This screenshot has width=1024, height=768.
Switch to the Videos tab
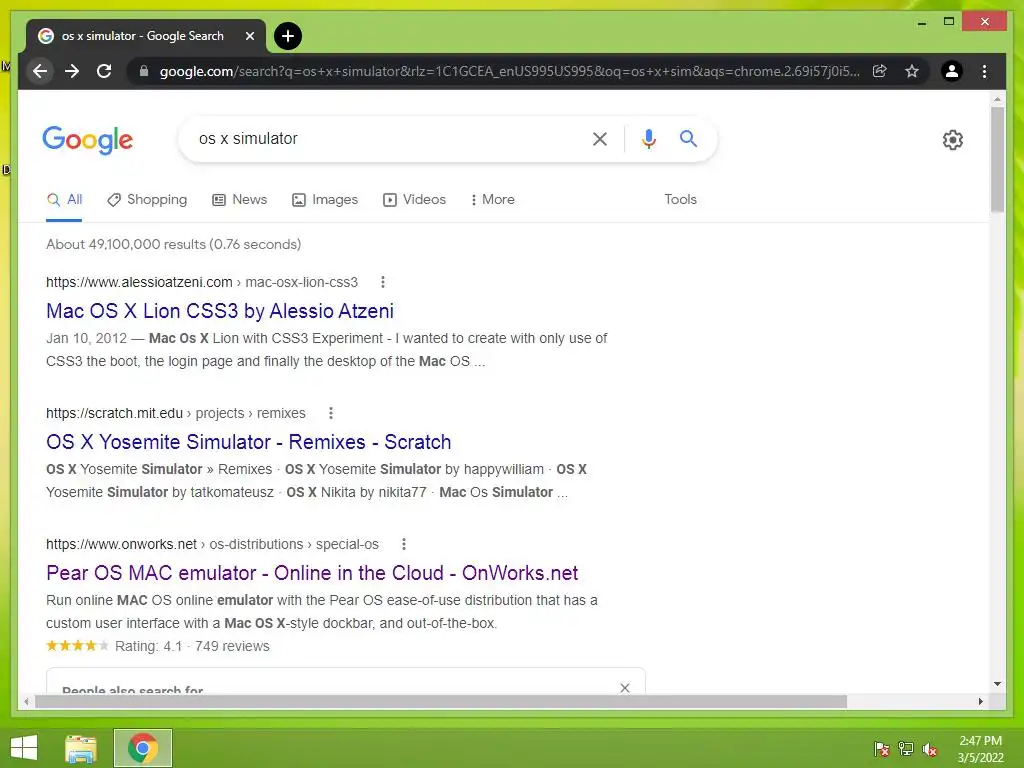[x=414, y=199]
